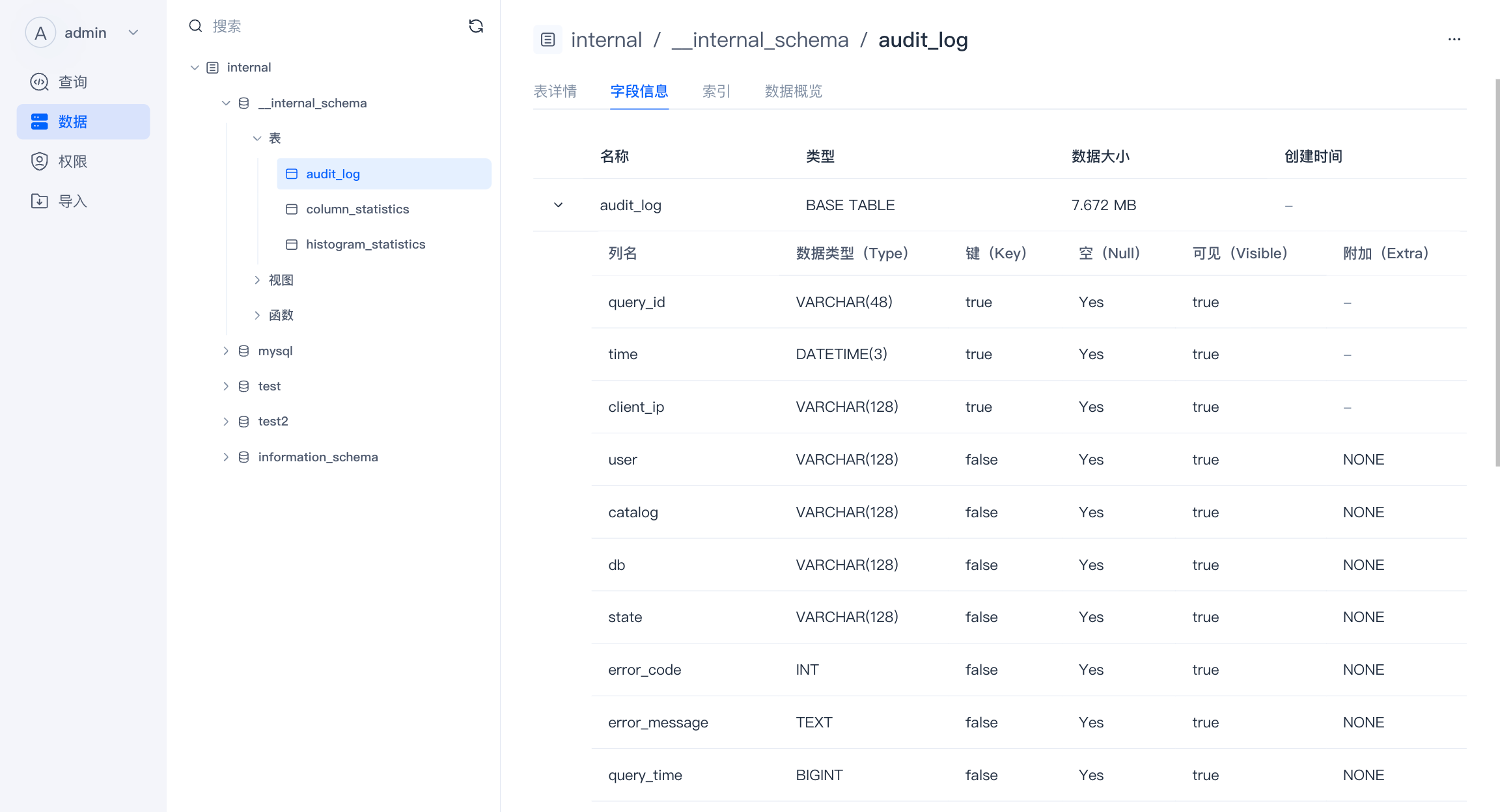The height and width of the screenshot is (812, 1500).
Task: Open the Import (导入) sidebar icon
Action: [40, 201]
